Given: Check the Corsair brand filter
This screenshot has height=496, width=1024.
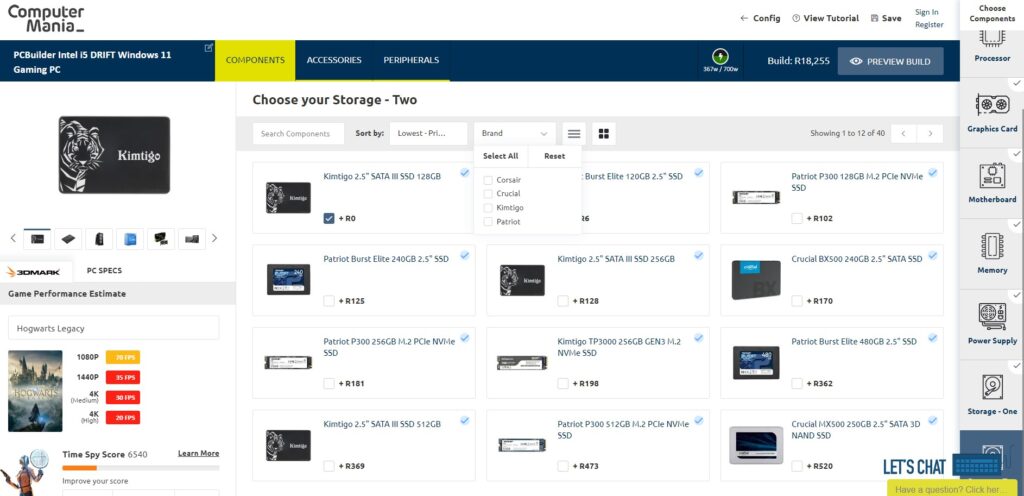Looking at the screenshot, I should (488, 180).
